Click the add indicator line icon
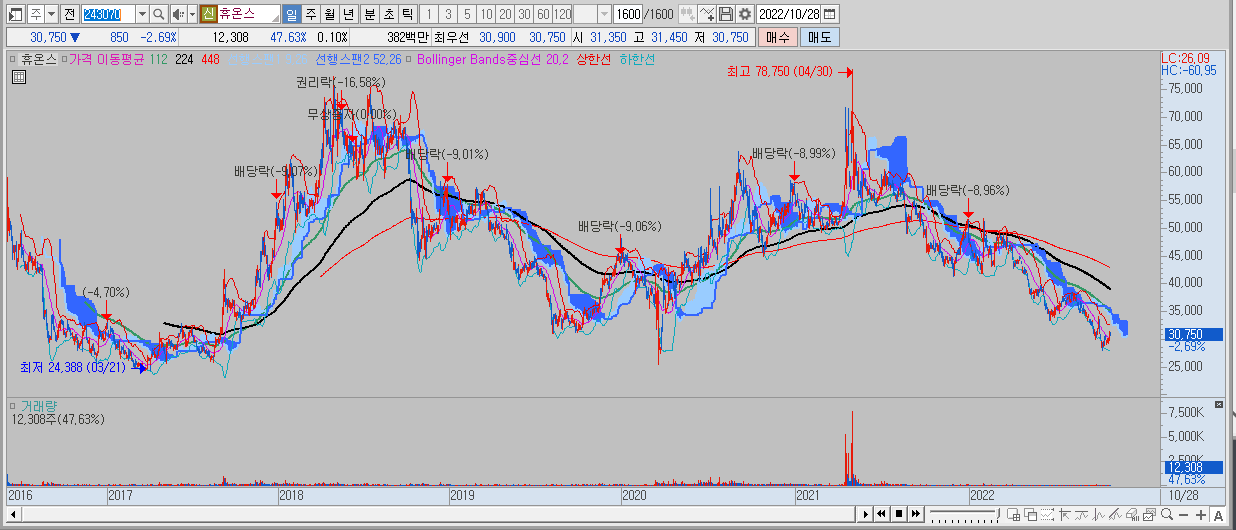This screenshot has height=530, width=1236. coord(707,14)
